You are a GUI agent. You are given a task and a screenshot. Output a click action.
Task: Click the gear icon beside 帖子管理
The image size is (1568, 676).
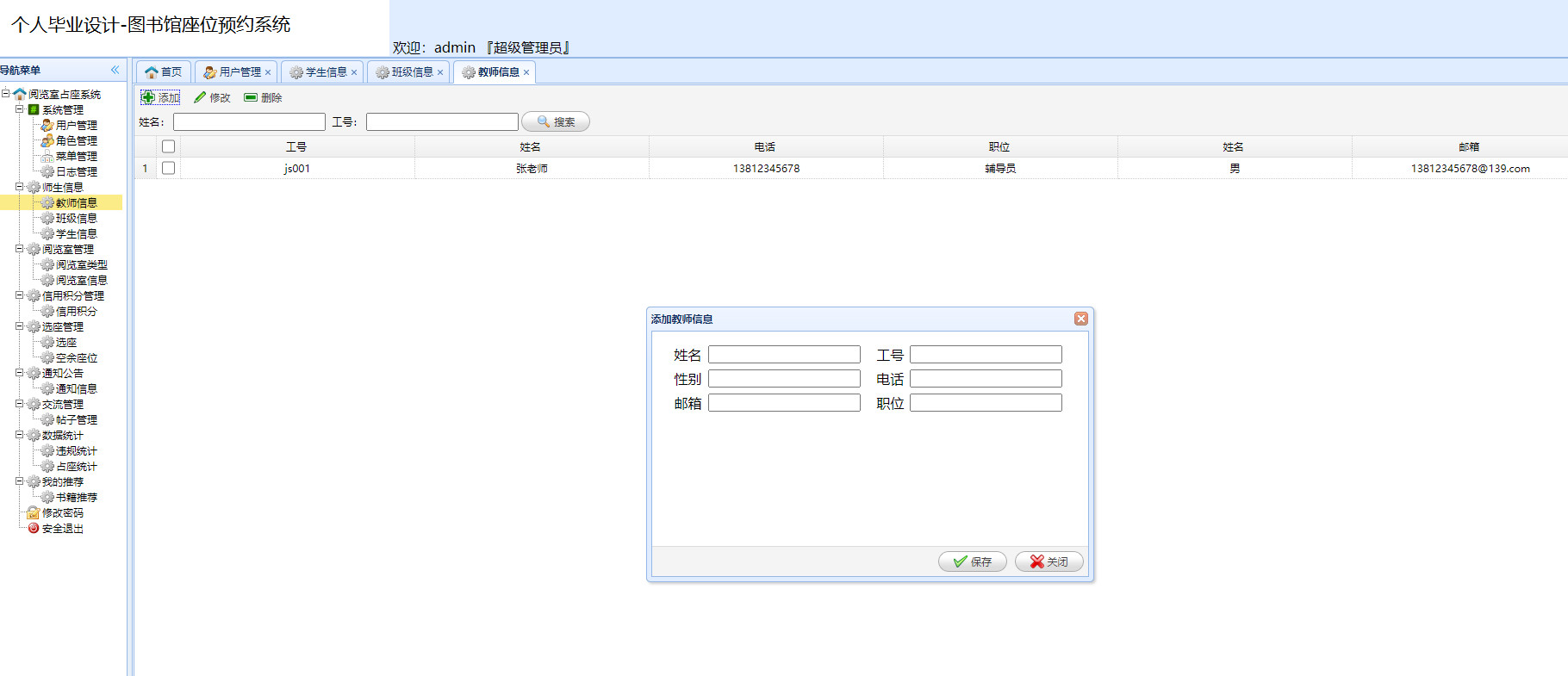click(x=47, y=420)
